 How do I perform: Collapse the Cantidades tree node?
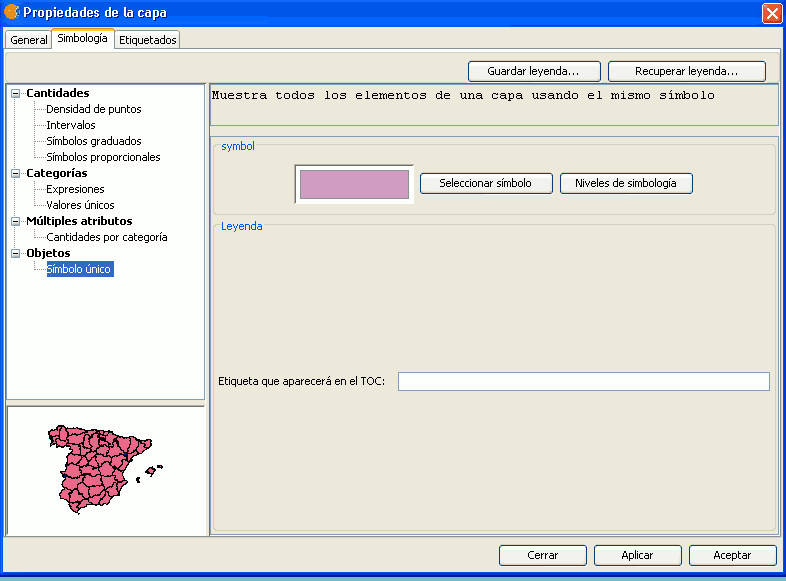(16, 93)
